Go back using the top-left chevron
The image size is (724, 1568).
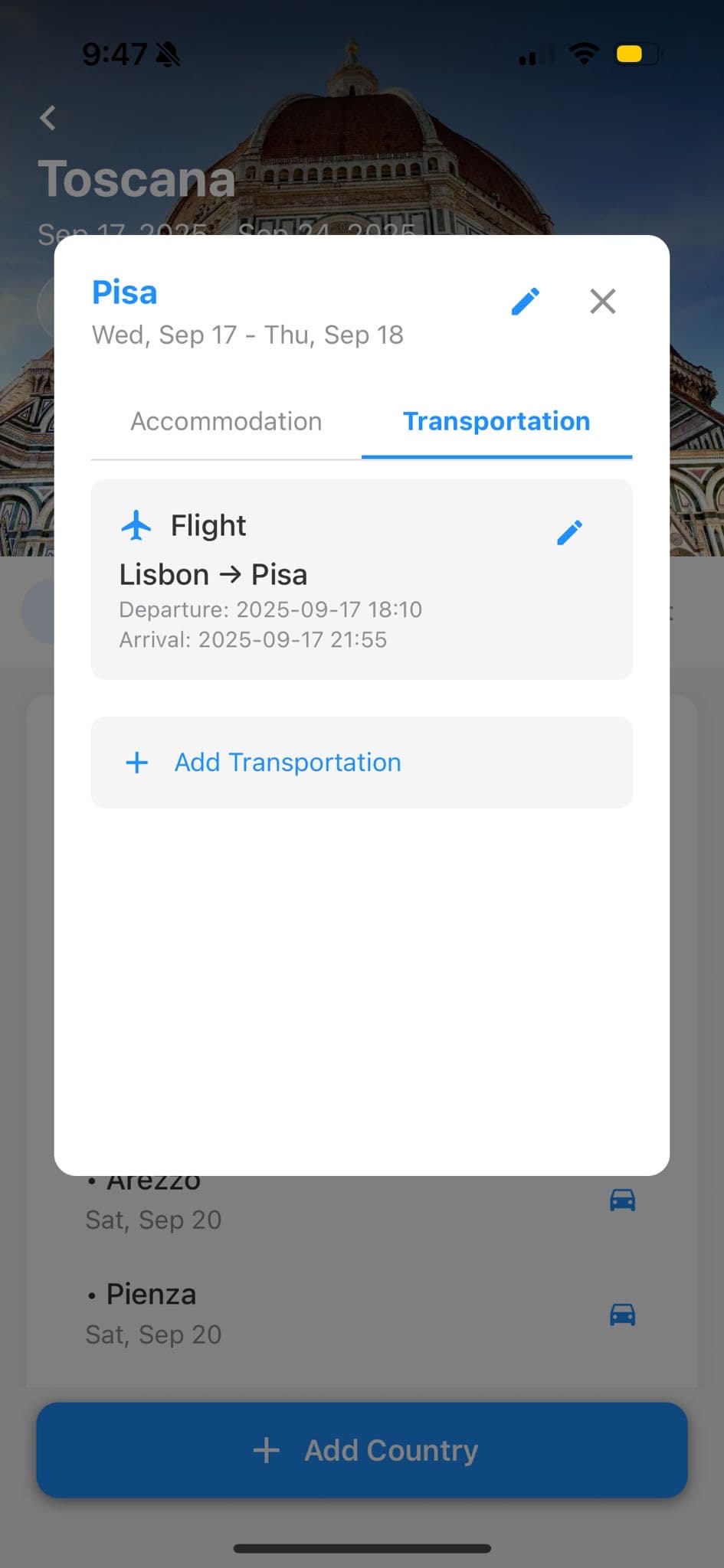(48, 118)
